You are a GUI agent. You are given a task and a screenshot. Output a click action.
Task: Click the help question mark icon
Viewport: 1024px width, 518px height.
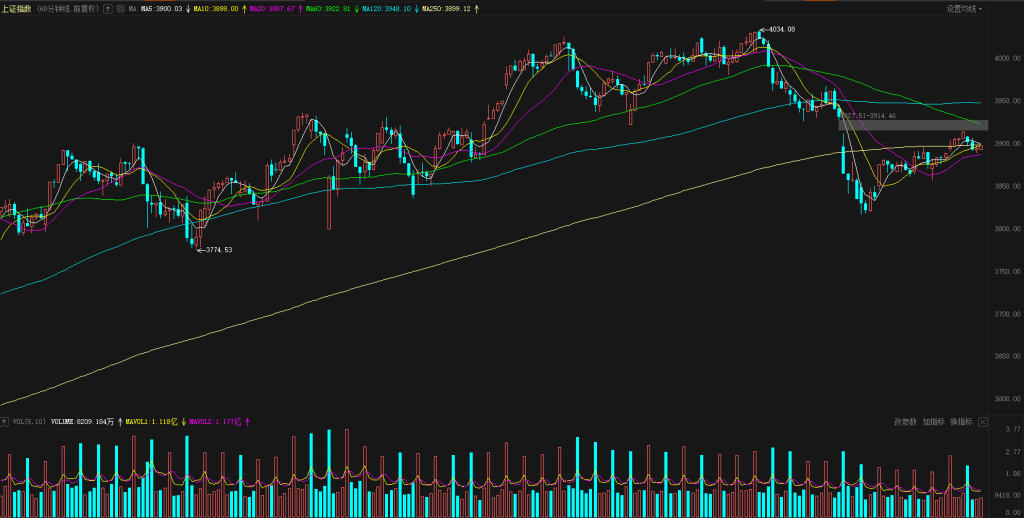point(108,9)
